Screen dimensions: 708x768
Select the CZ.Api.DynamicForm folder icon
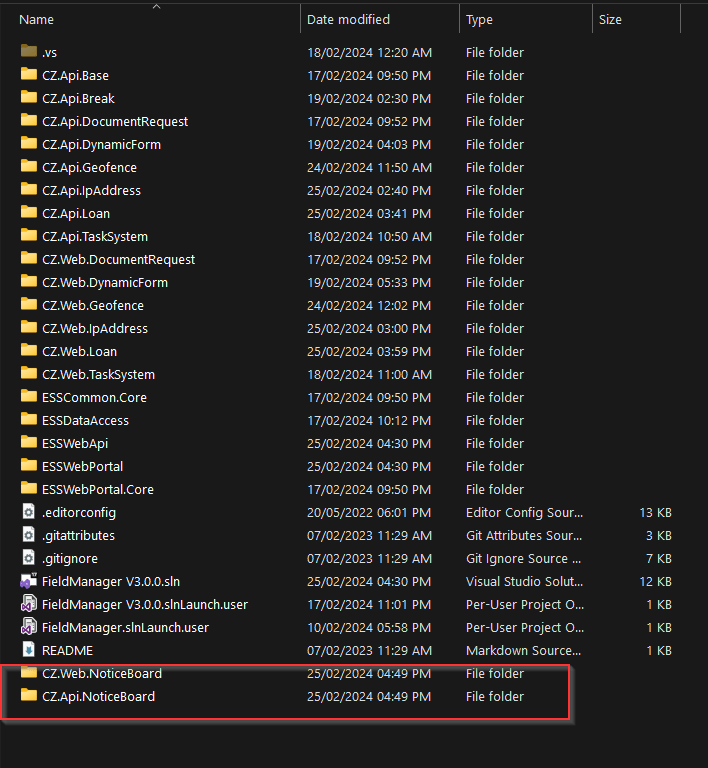click(29, 143)
